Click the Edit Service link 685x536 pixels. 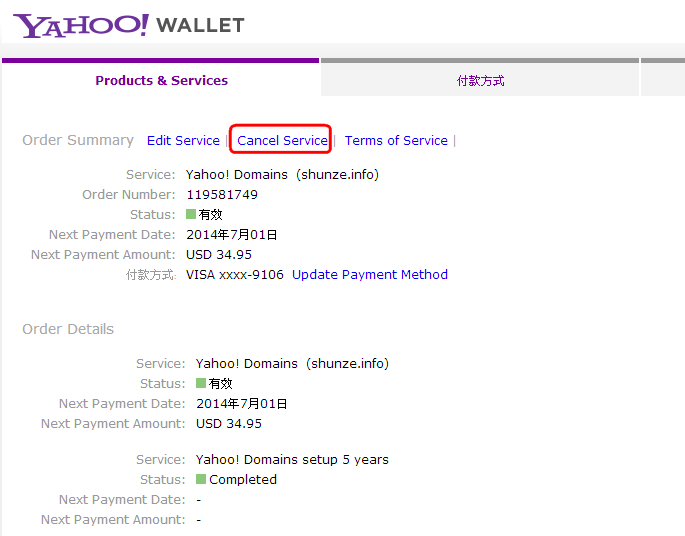click(183, 141)
